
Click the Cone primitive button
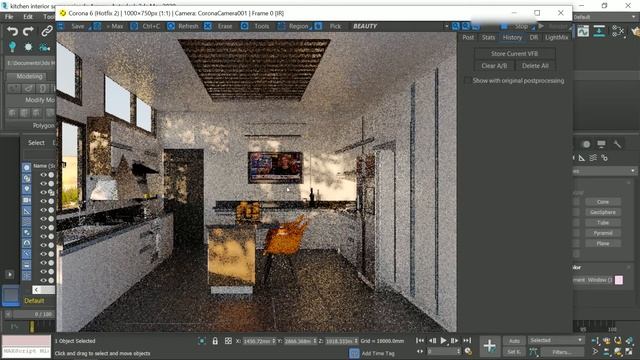click(603, 202)
